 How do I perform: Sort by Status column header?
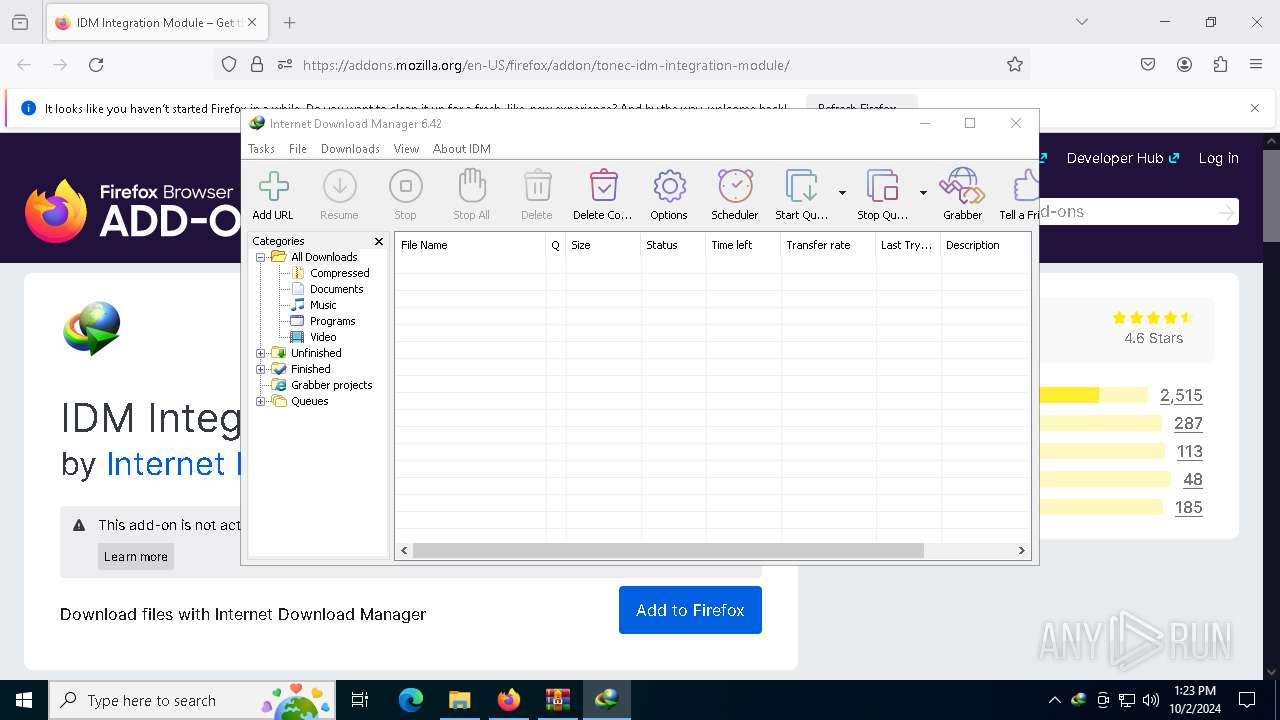pos(673,245)
